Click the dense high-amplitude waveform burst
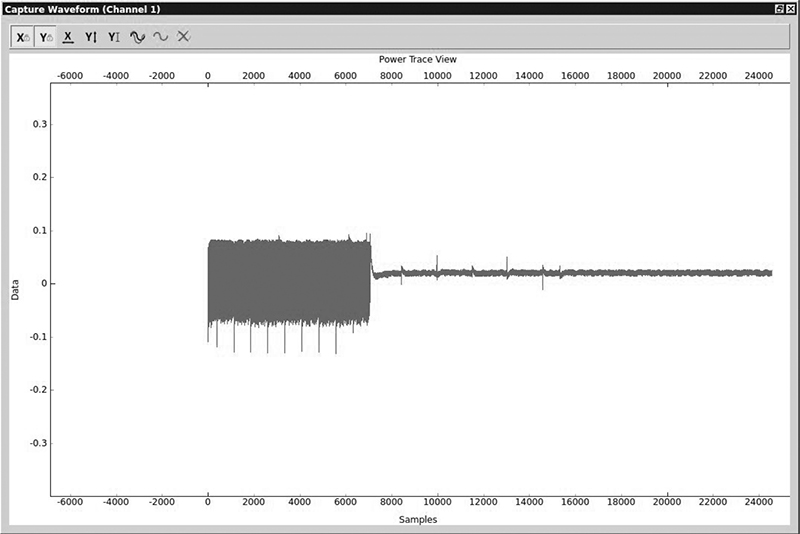Viewport: 800px width, 534px height. point(288,280)
